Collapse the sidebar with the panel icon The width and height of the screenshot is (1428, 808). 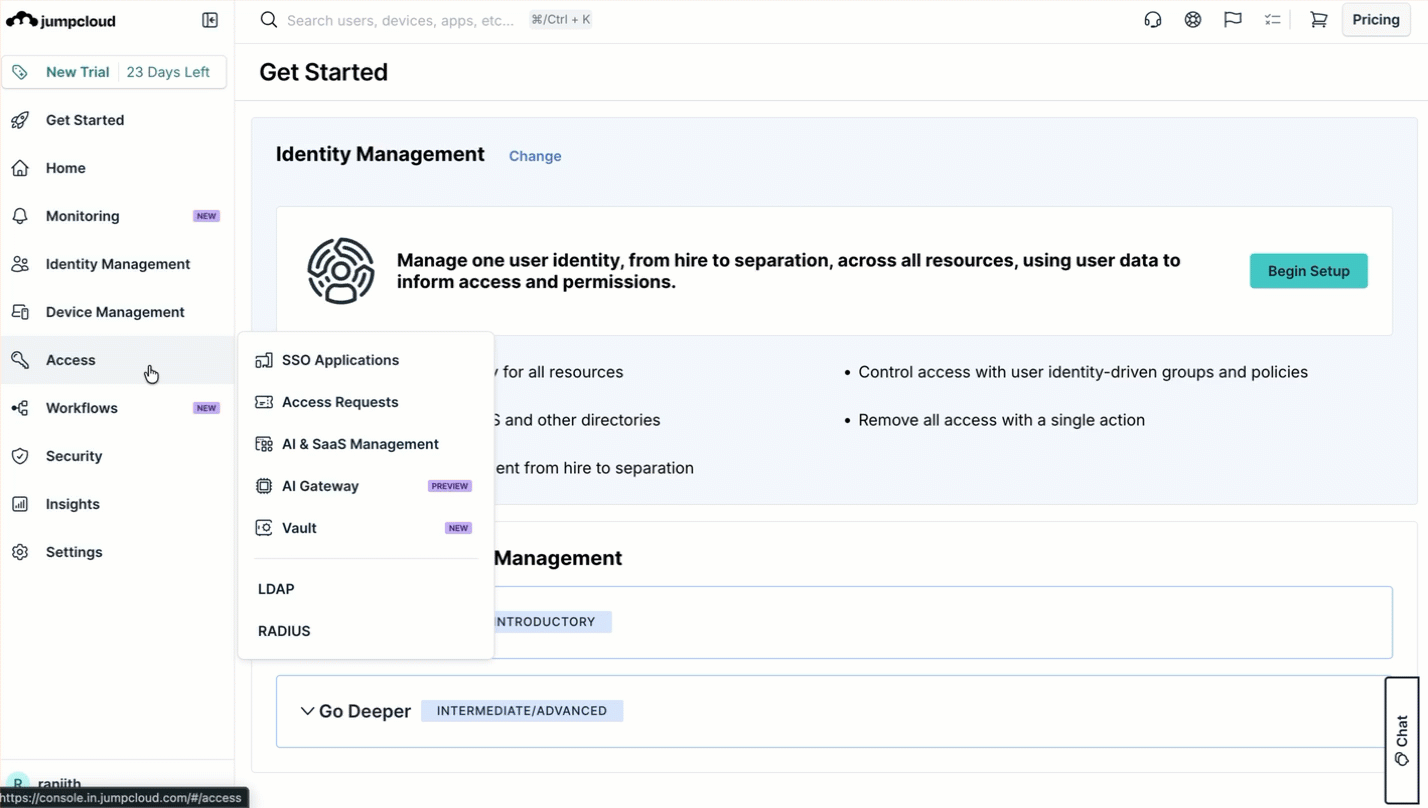click(210, 20)
